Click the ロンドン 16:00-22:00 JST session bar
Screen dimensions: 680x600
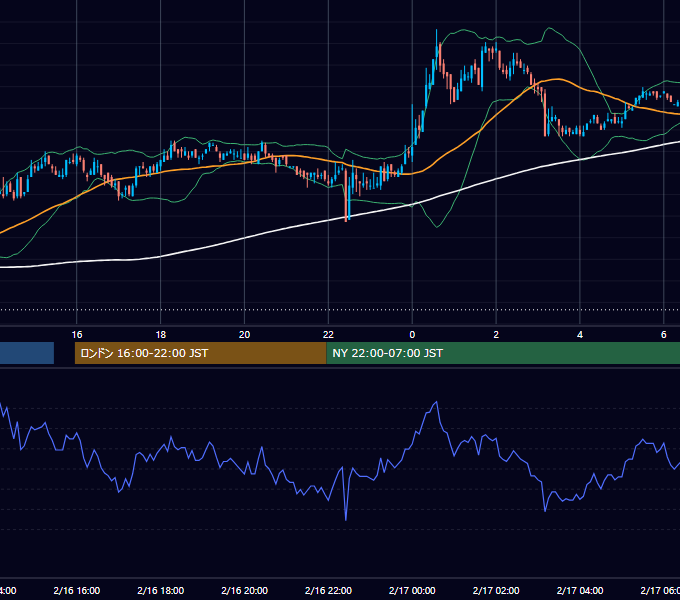point(200,353)
